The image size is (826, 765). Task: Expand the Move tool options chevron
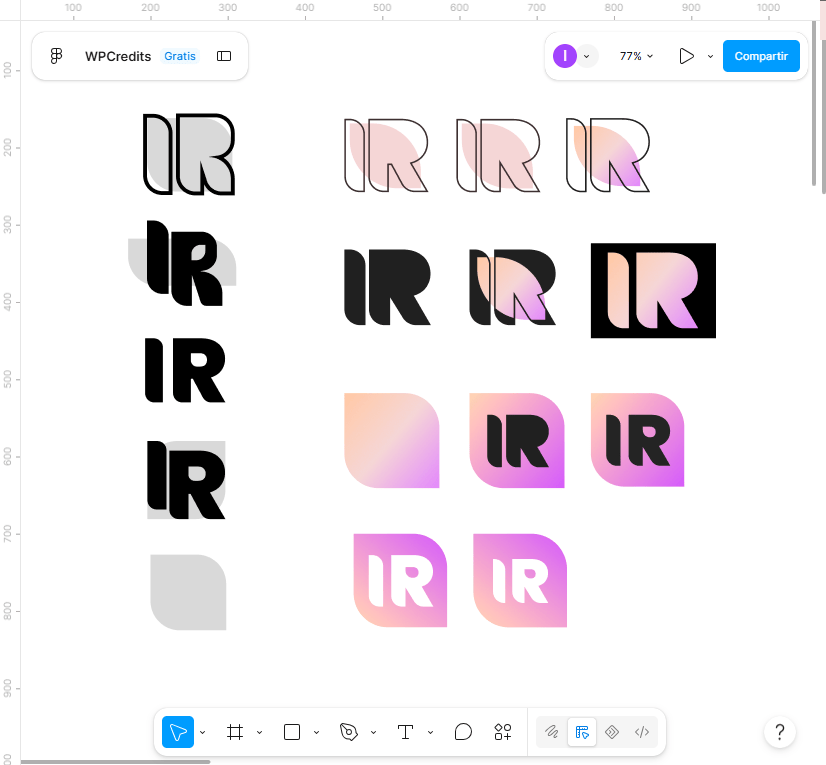[203, 732]
